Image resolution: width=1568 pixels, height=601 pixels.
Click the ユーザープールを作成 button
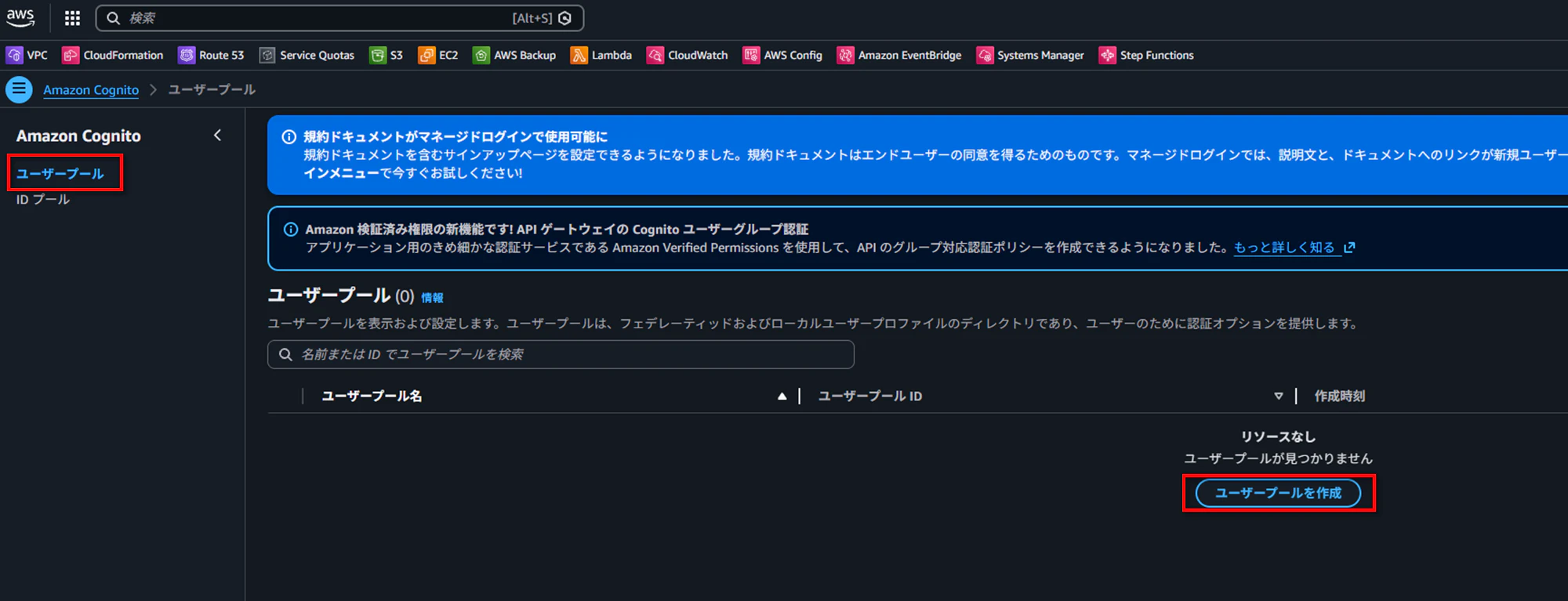pos(1278,493)
